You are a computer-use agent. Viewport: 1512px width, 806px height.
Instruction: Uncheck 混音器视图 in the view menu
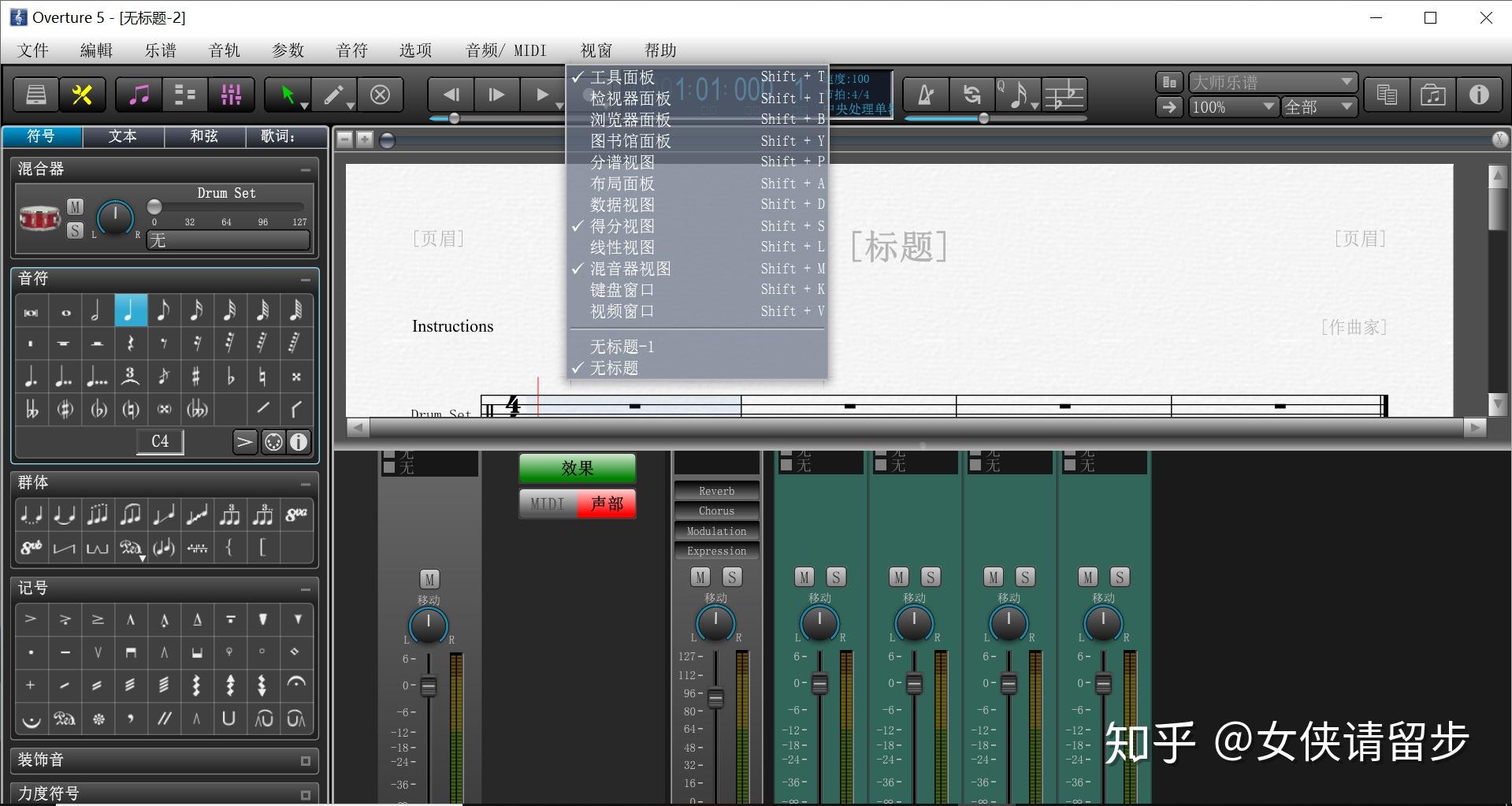click(x=697, y=269)
